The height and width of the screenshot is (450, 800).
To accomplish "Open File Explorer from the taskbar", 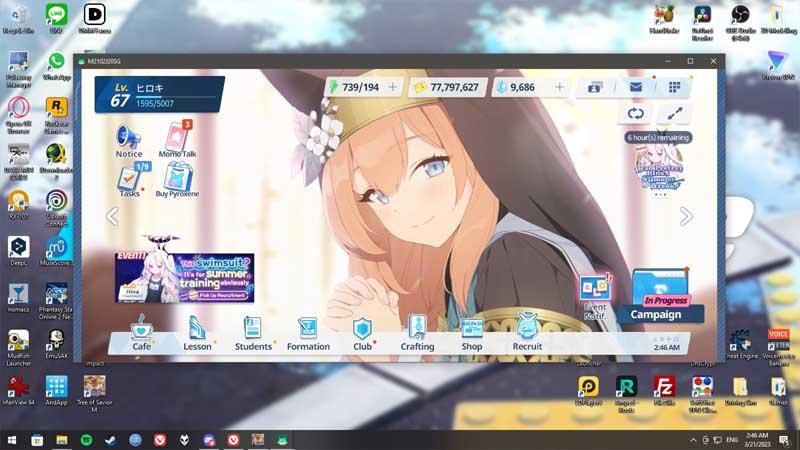I will pos(62,440).
